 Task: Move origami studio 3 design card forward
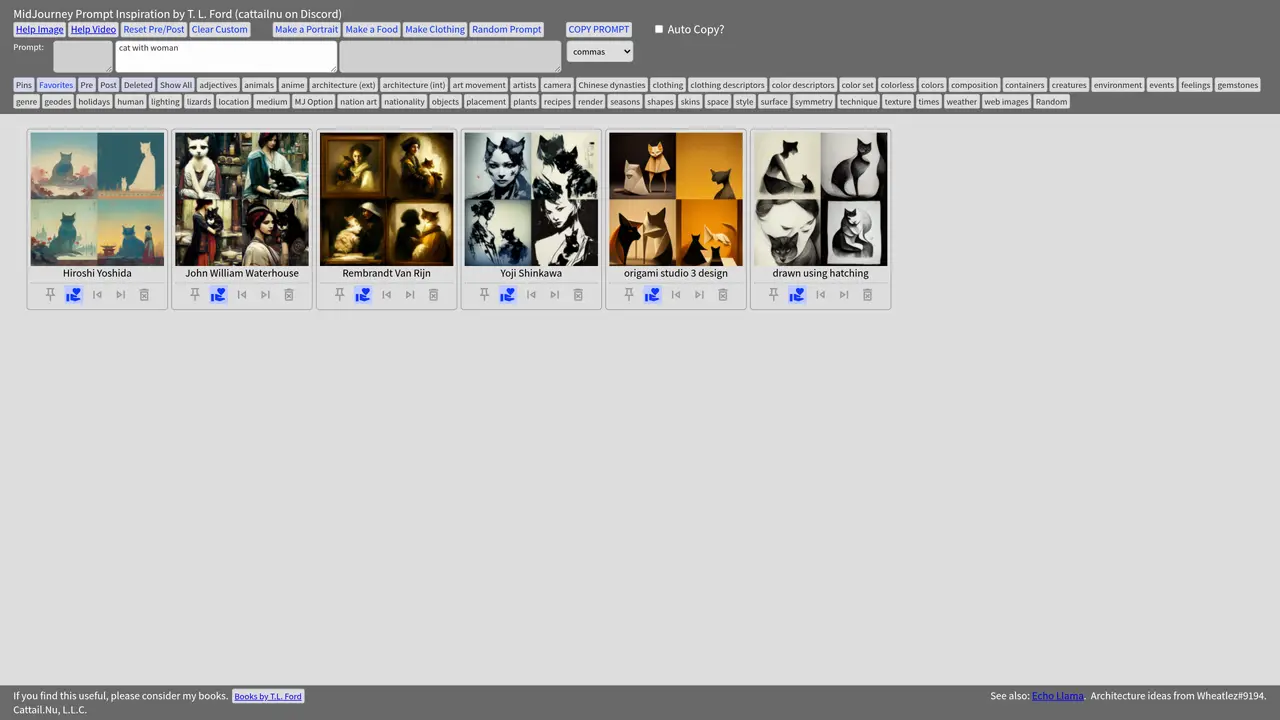point(699,295)
